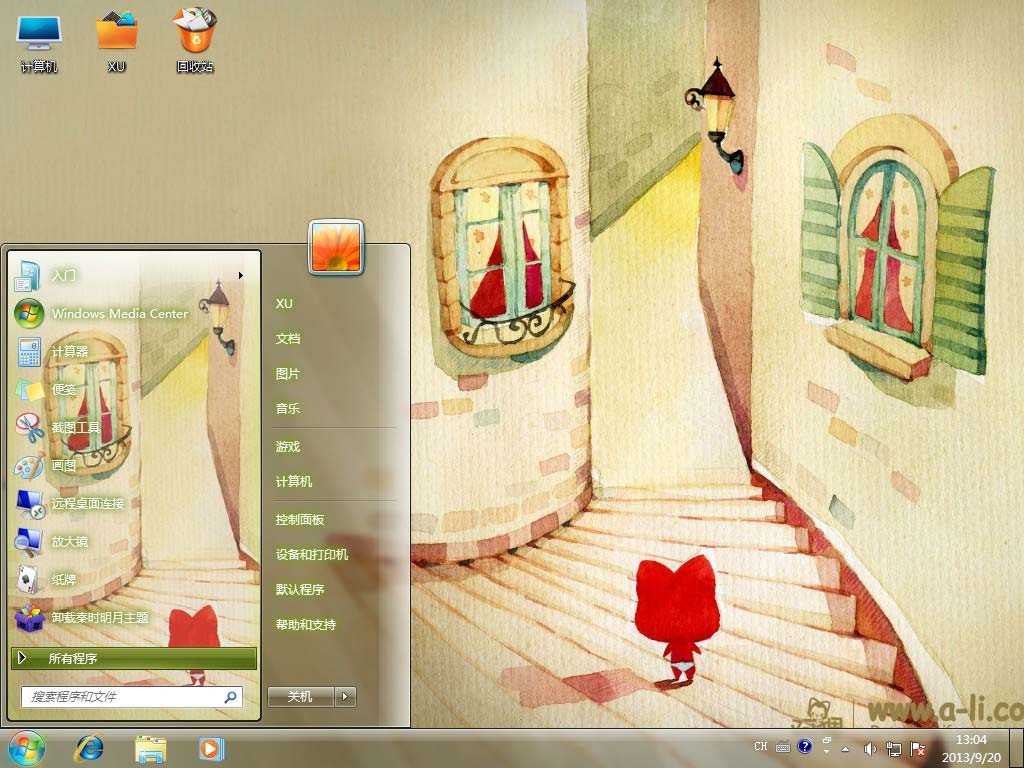Screen dimensions: 1024x768
Task: Open the Recycle Bin (回收站) desktop icon
Action: (195, 40)
